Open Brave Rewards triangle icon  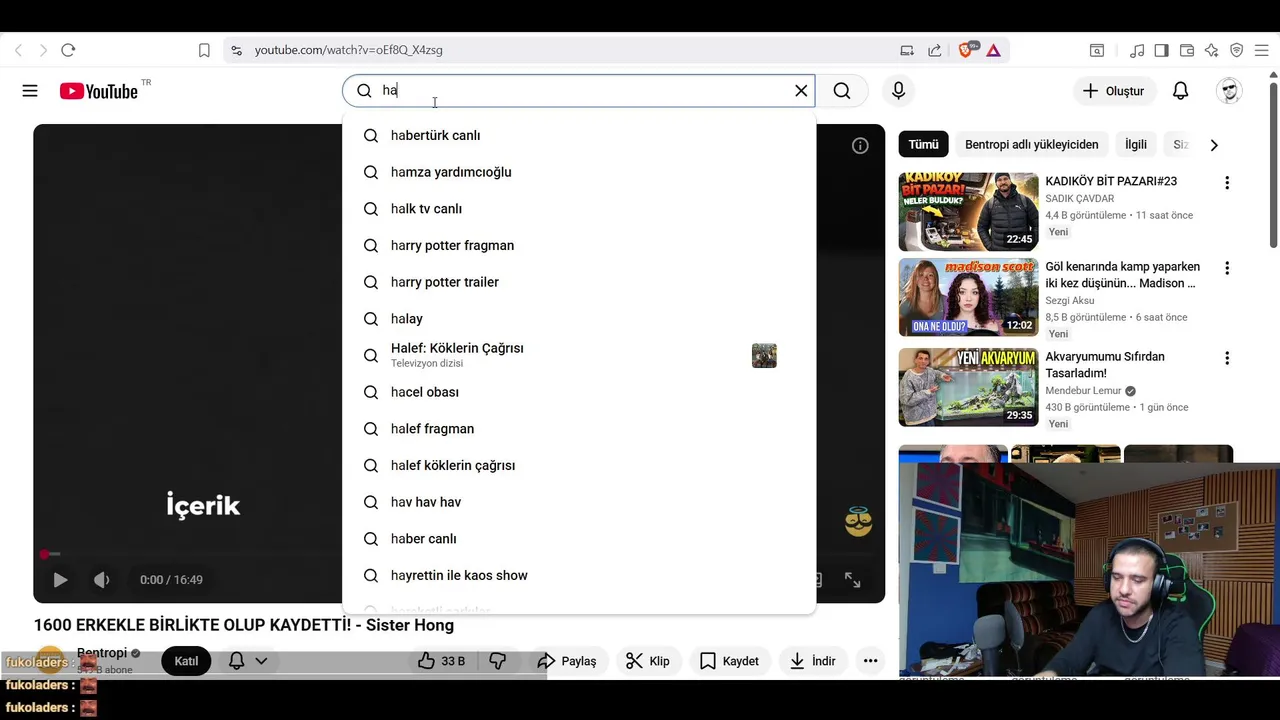pyautogui.click(x=993, y=50)
